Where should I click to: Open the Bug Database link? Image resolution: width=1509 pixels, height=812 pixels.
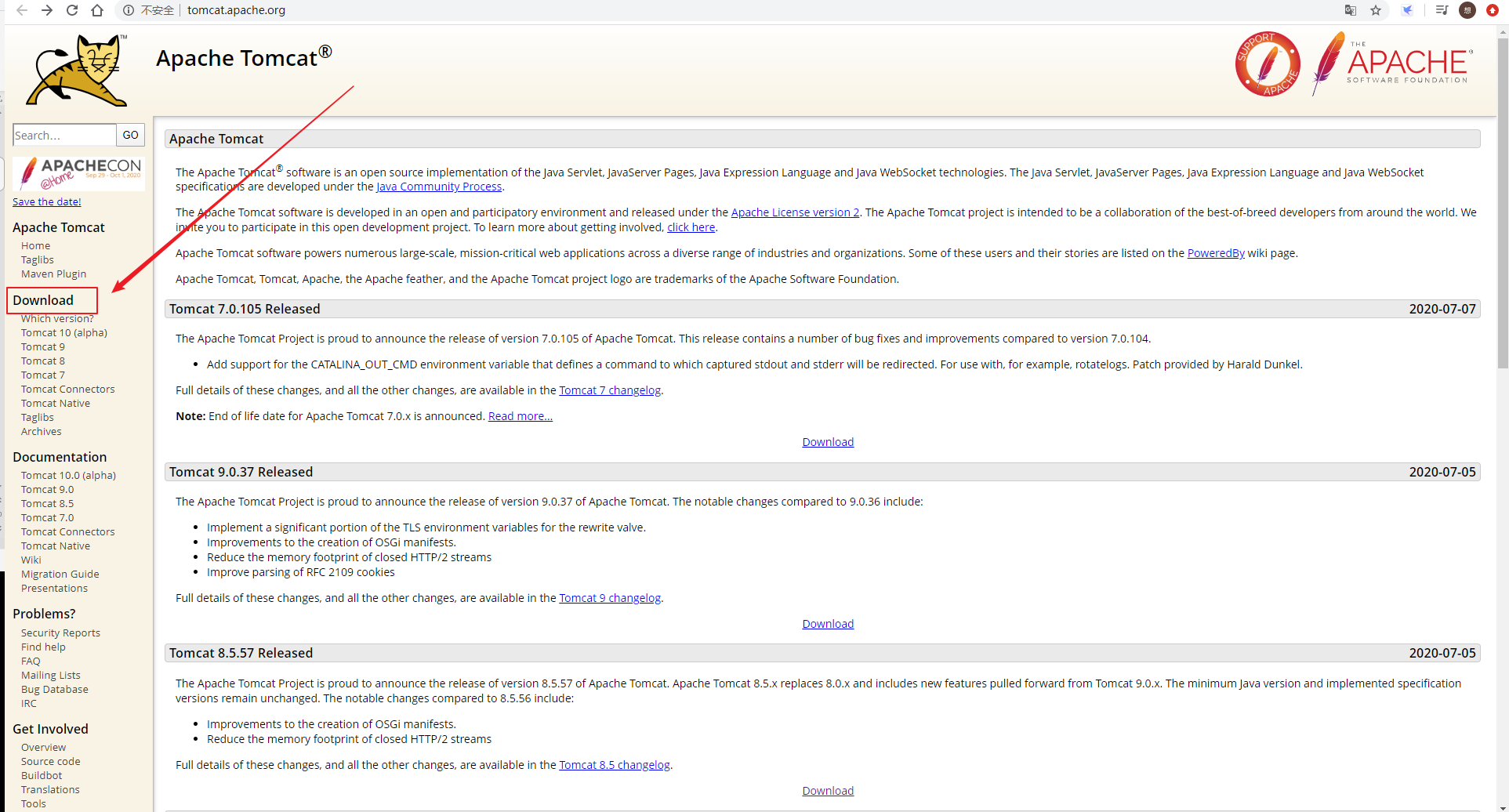pyautogui.click(x=55, y=689)
